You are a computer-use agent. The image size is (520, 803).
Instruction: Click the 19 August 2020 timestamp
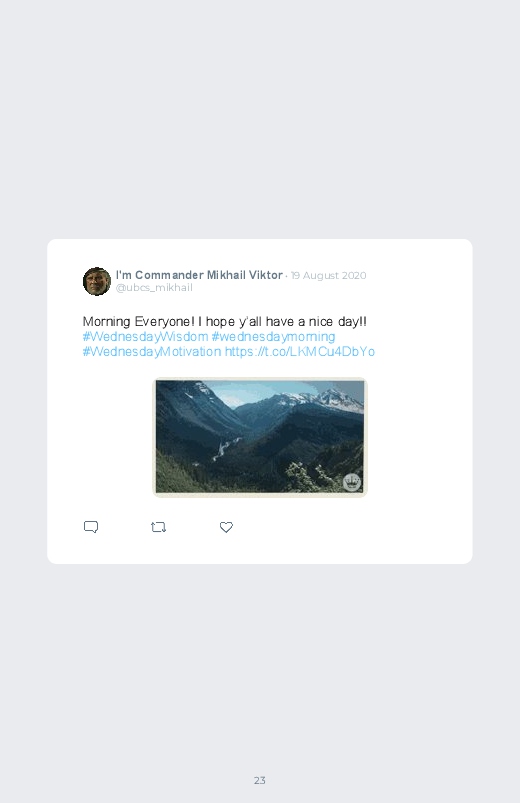pyautogui.click(x=328, y=276)
